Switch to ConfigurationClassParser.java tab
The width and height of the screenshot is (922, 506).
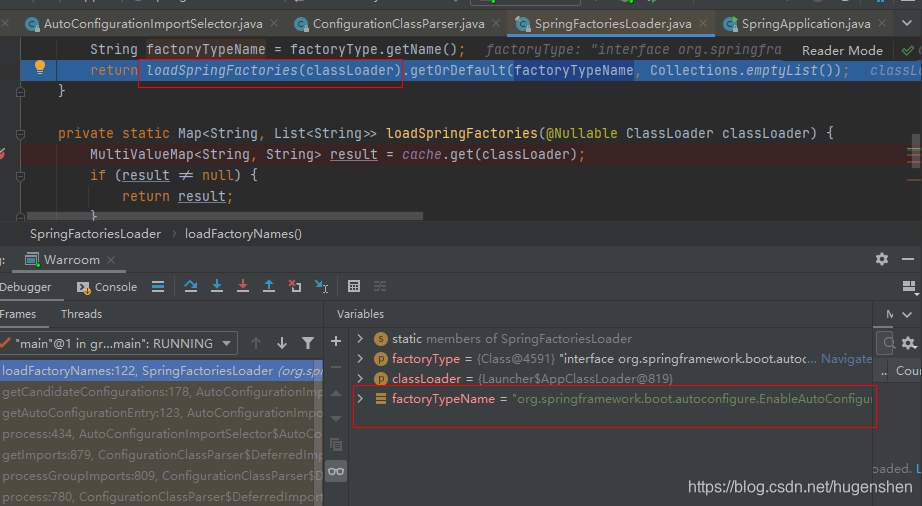(x=398, y=24)
